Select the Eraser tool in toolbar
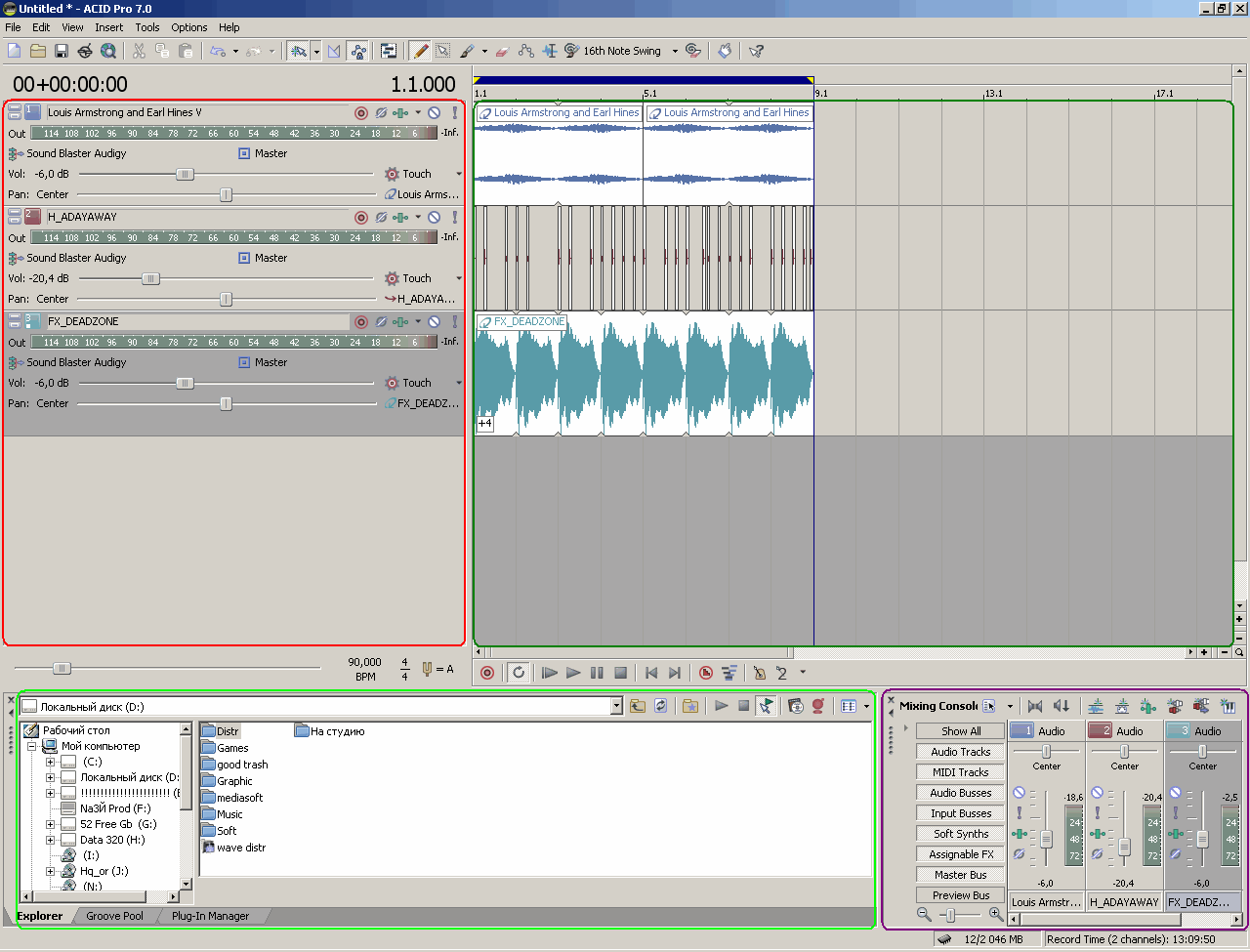 502,51
